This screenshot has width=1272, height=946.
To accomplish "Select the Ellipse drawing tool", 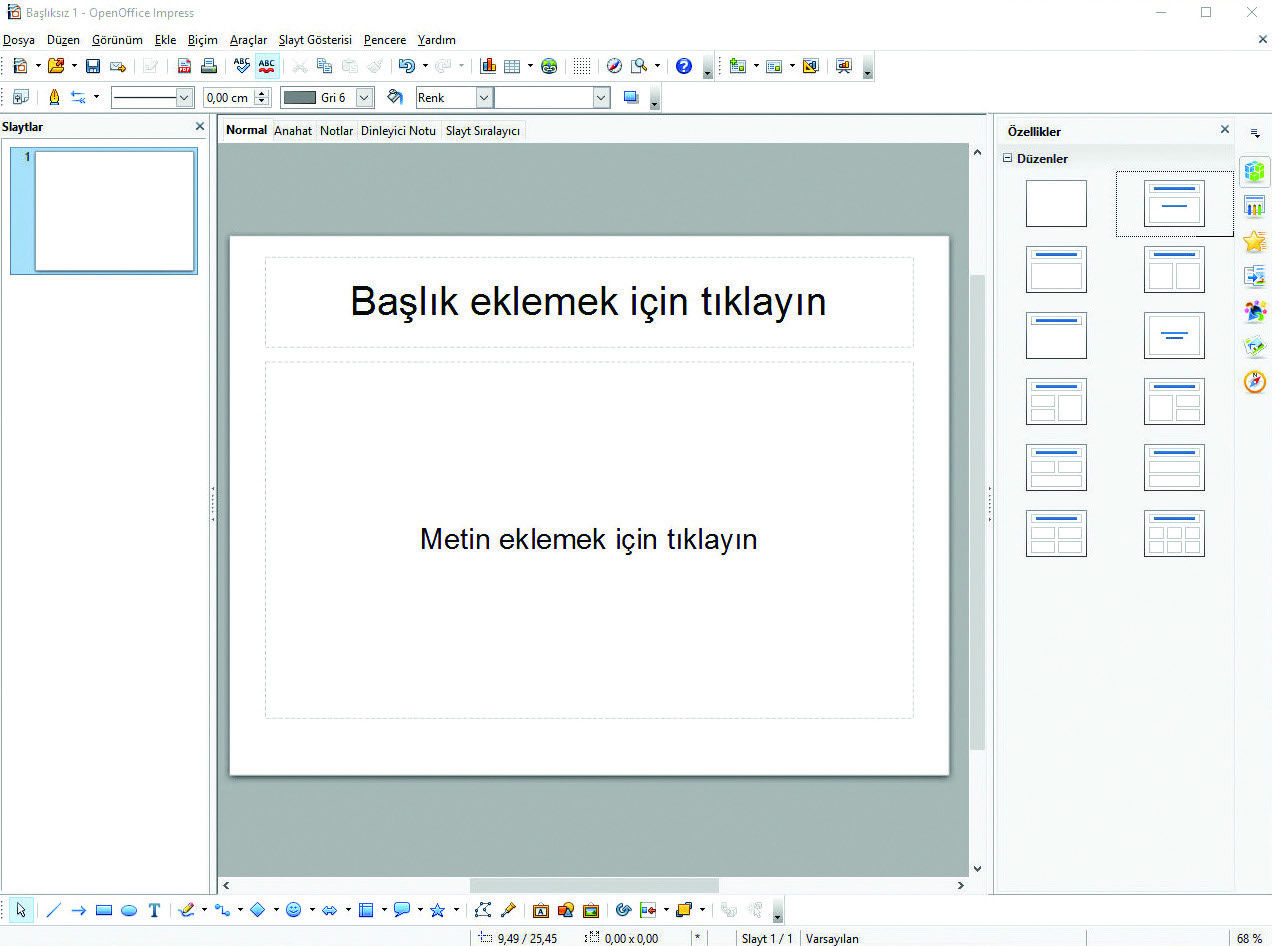I will [129, 910].
